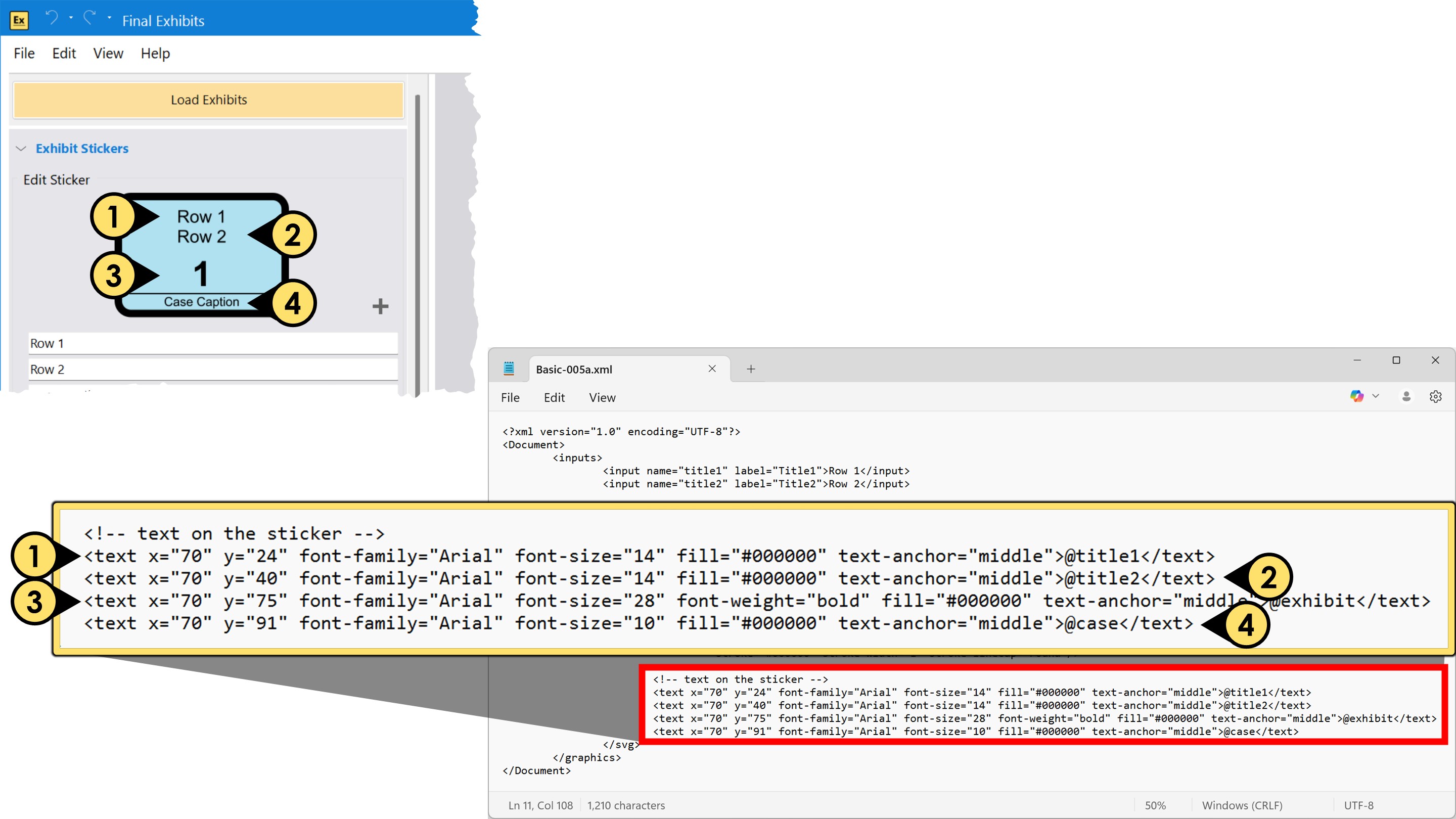The image size is (1456, 819).
Task: Click the Load Exhibits button
Action: click(x=208, y=100)
